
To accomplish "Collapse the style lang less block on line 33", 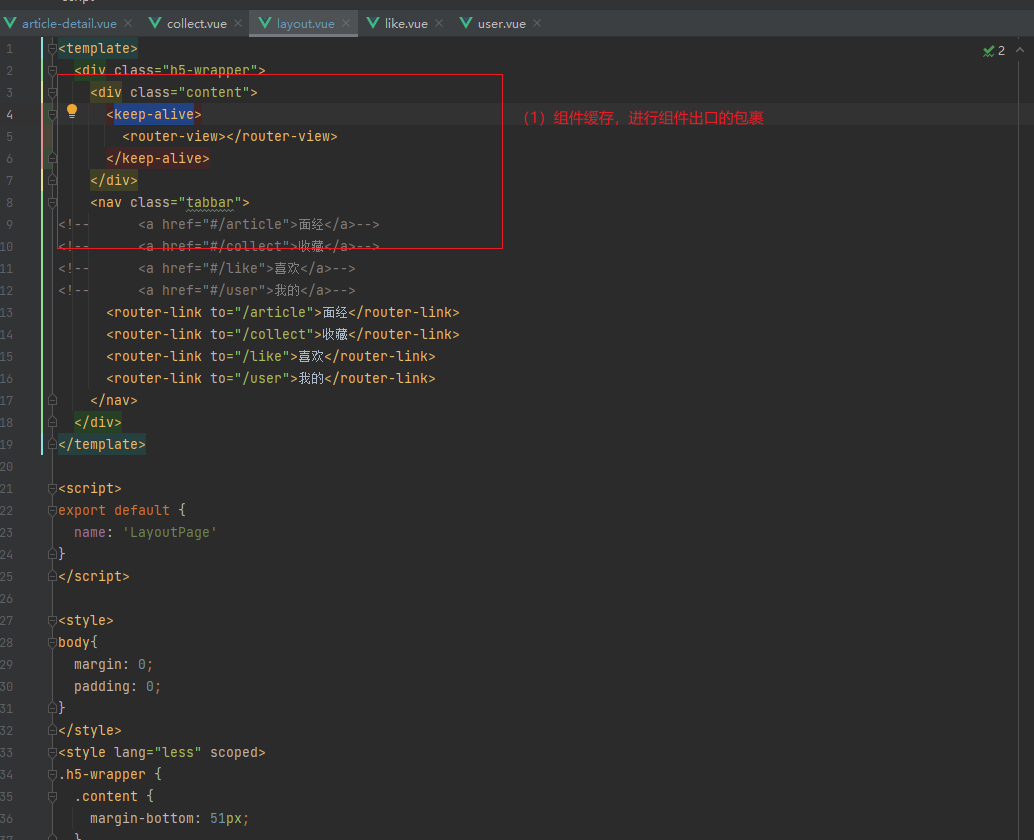I will [x=52, y=752].
